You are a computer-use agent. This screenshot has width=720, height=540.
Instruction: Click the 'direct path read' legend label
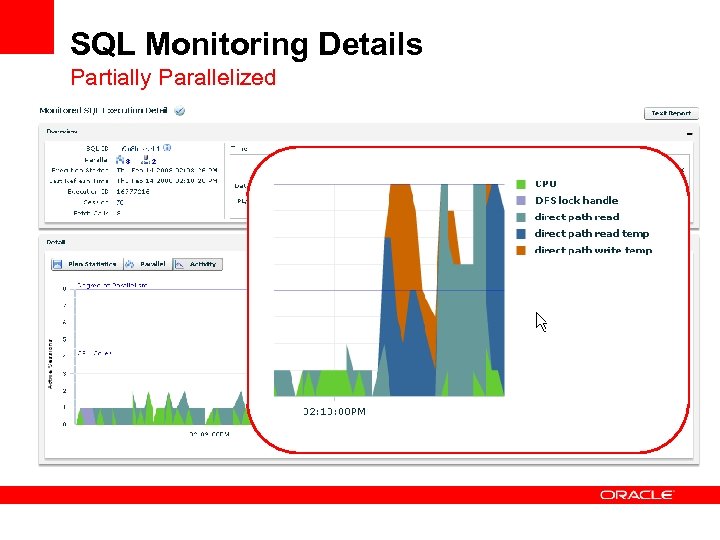click(x=577, y=217)
